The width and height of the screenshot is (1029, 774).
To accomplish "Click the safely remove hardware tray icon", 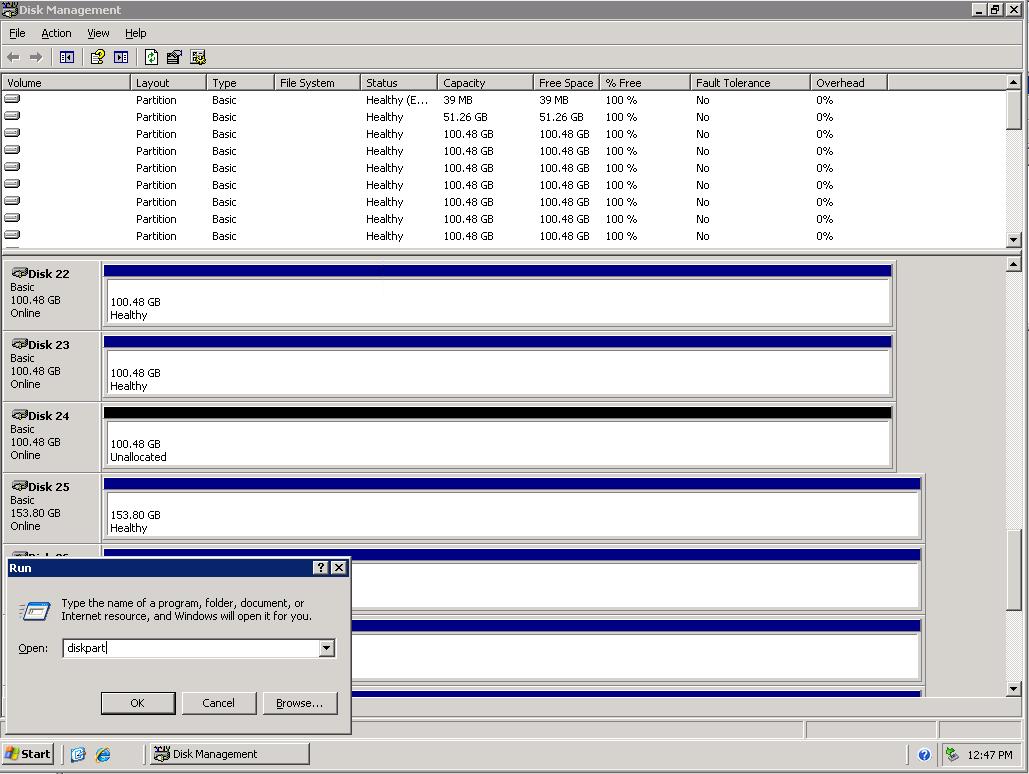I will point(954,754).
